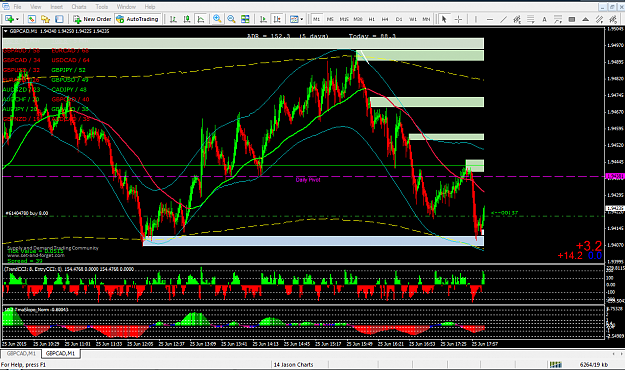625x370 pixels.
Task: Click the 'USDCAD / 64' strength label
Action: tap(71, 60)
